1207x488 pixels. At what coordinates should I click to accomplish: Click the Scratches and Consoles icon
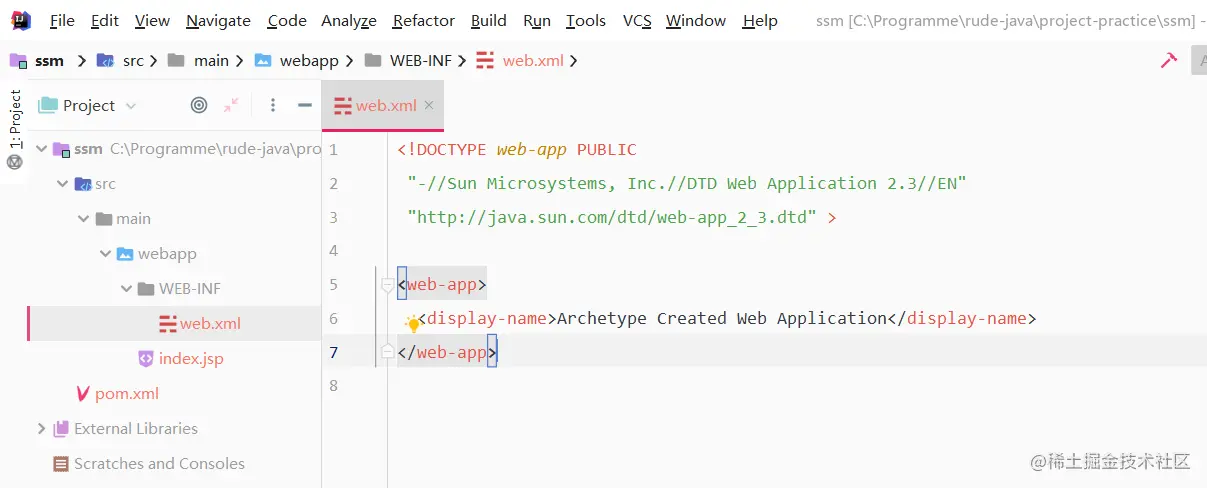pos(61,464)
